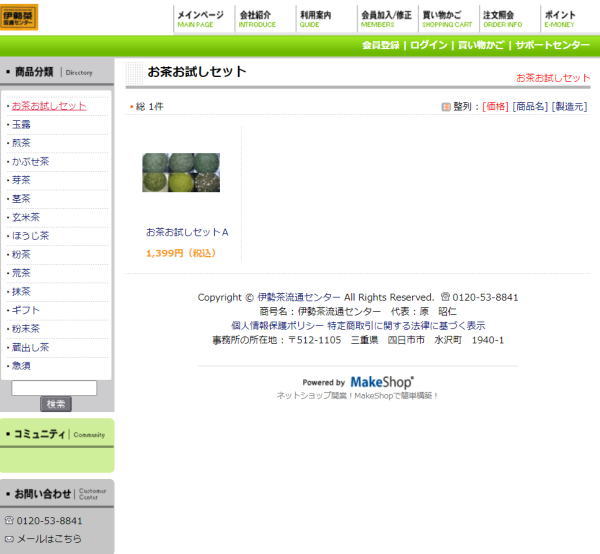Open 買い物かご shopping cart in top nav
The width and height of the screenshot is (600, 554).
440,19
